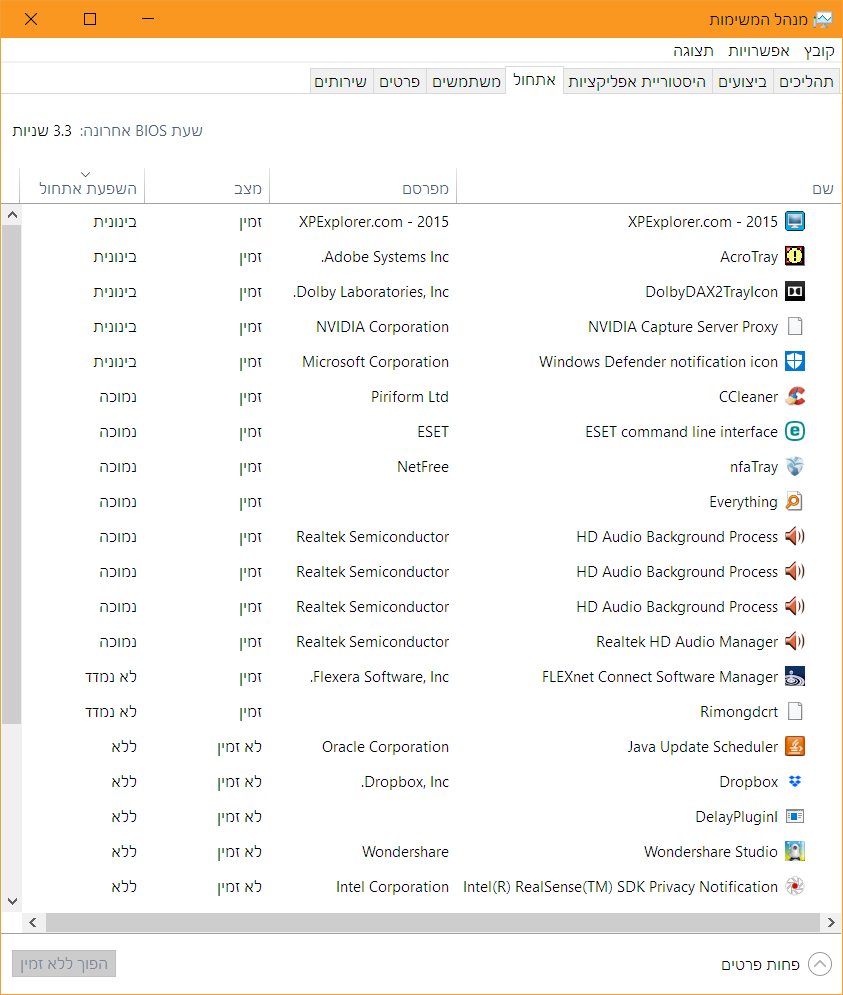Click the NVIDIA Capture Server Proxy file icon

click(795, 326)
